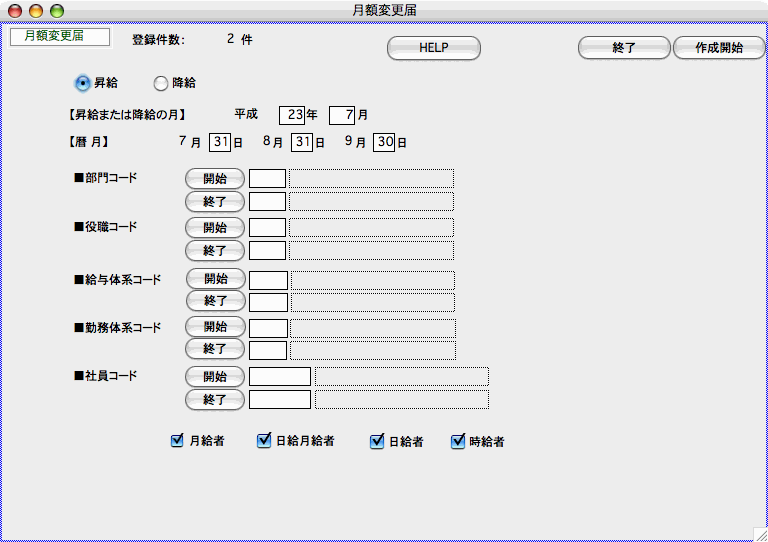The width and height of the screenshot is (768, 542).
Task: Toggle the 日給月給者 checkbox
Action: 264,440
